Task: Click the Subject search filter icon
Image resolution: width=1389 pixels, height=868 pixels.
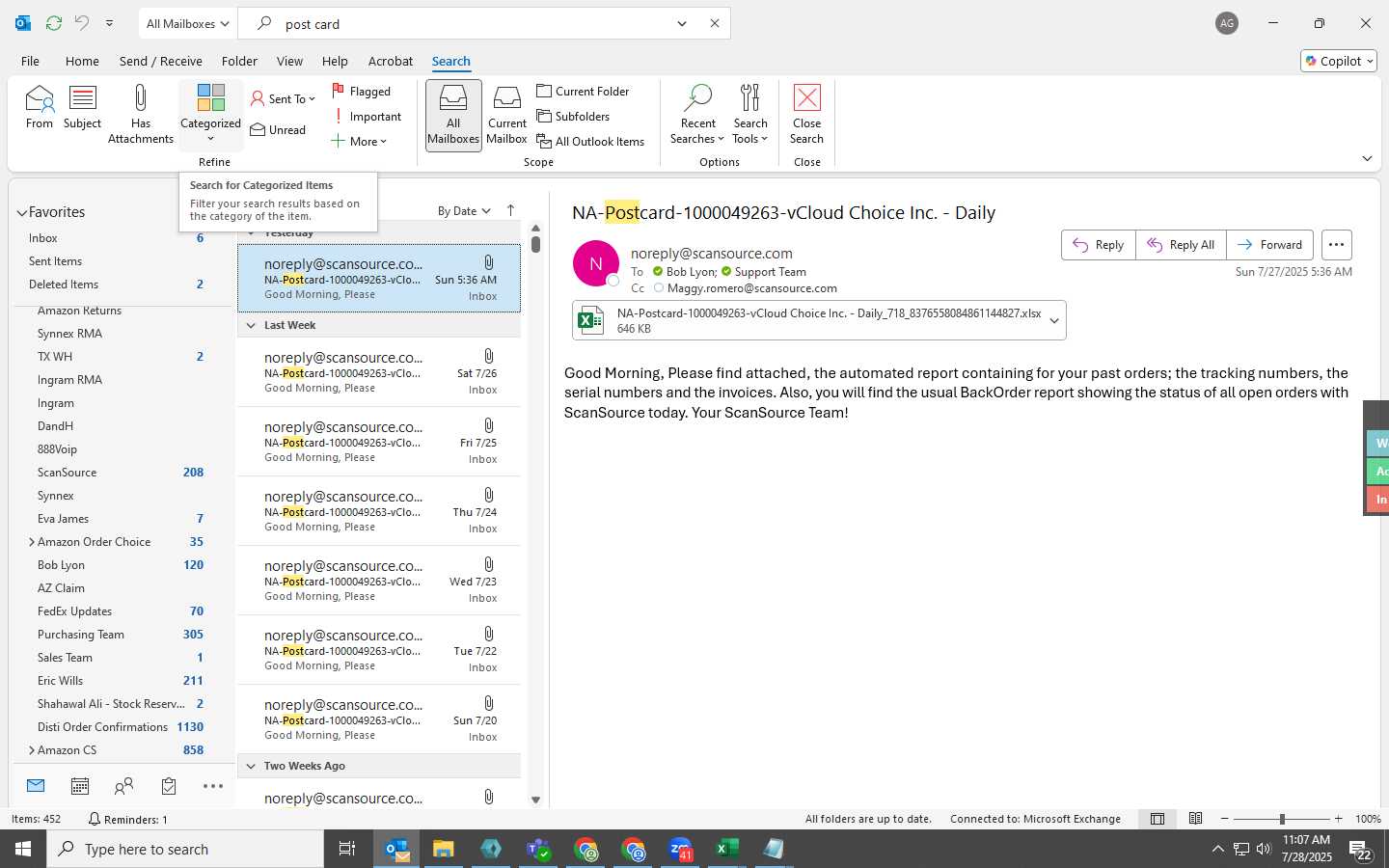Action: pyautogui.click(x=82, y=107)
